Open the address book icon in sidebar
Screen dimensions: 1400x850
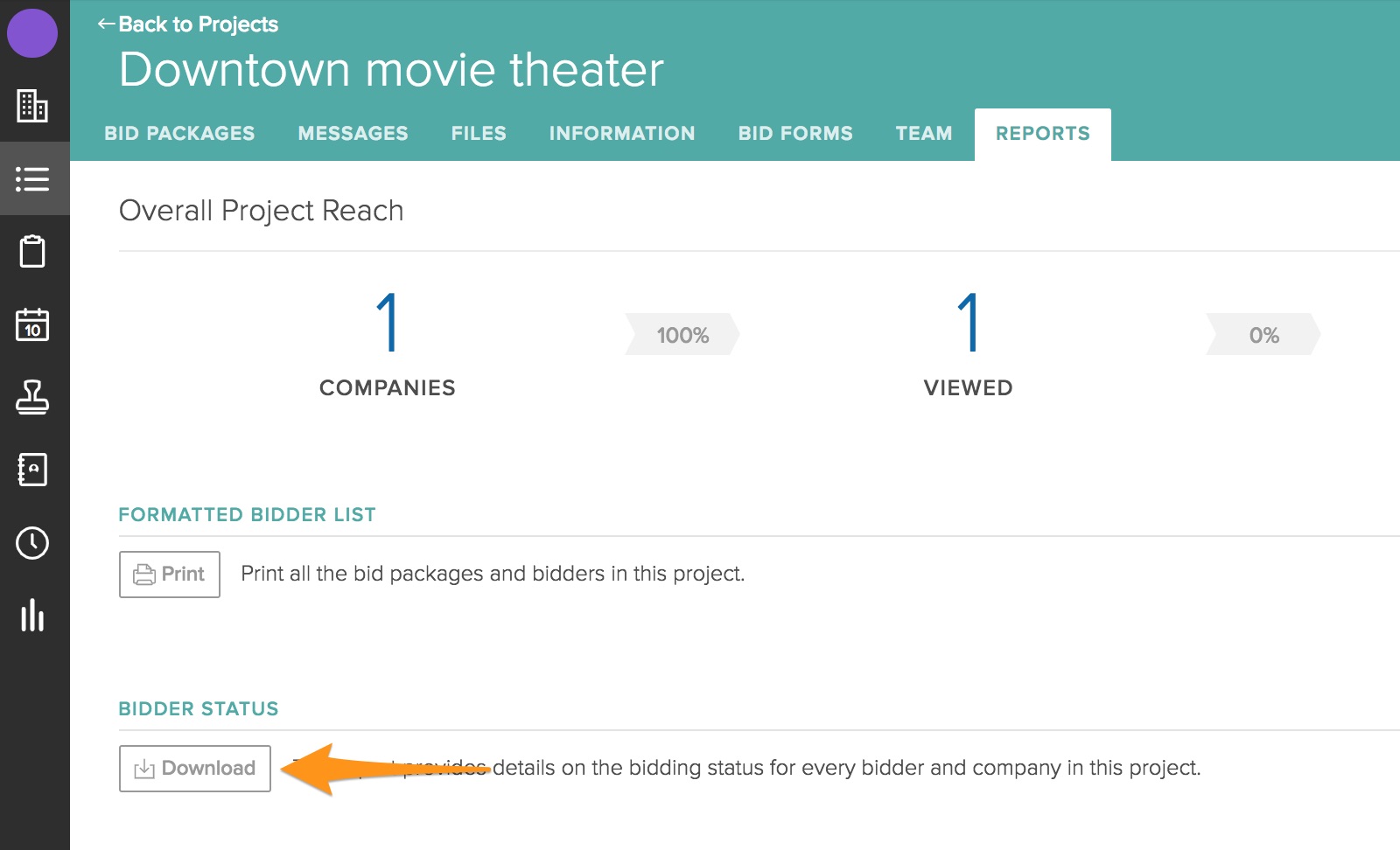click(x=32, y=470)
